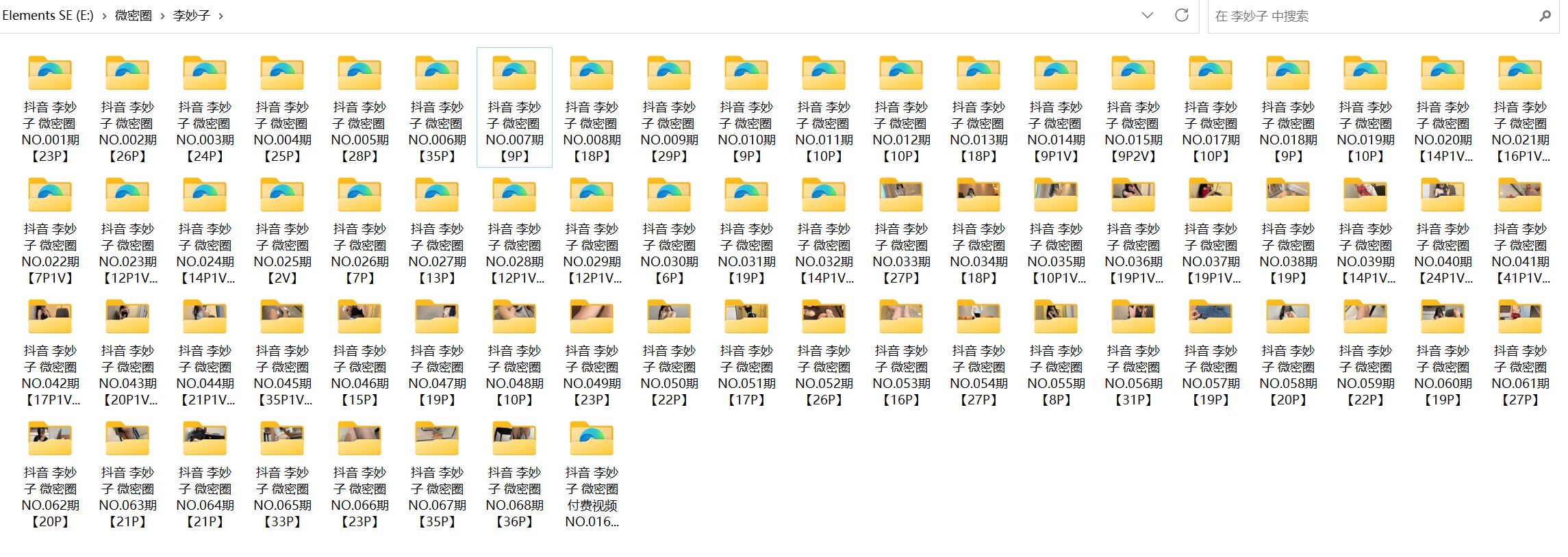Select folder NO.015期【9P2V】
The image size is (1568, 557).
1133,108
